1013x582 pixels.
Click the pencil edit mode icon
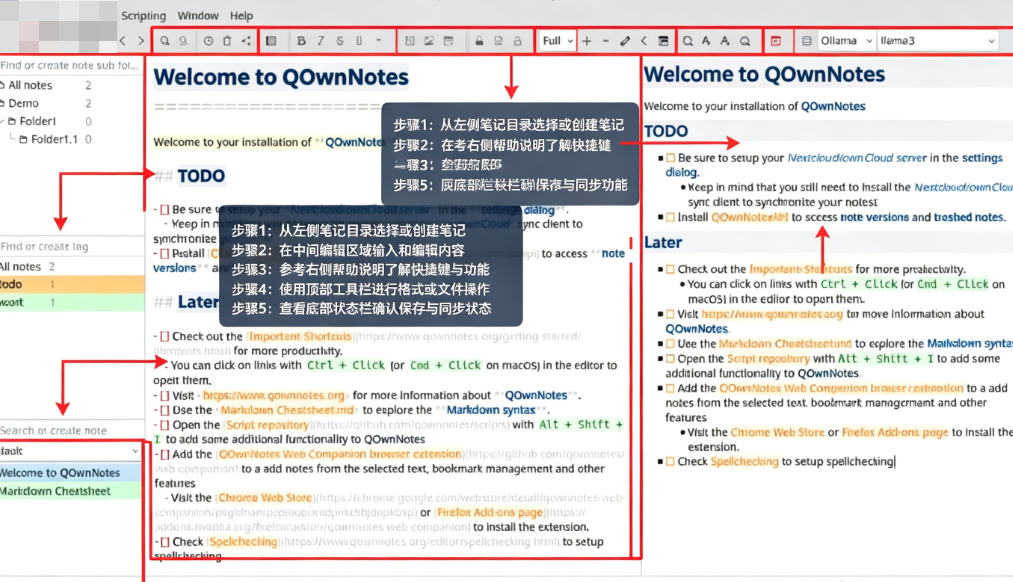(625, 41)
